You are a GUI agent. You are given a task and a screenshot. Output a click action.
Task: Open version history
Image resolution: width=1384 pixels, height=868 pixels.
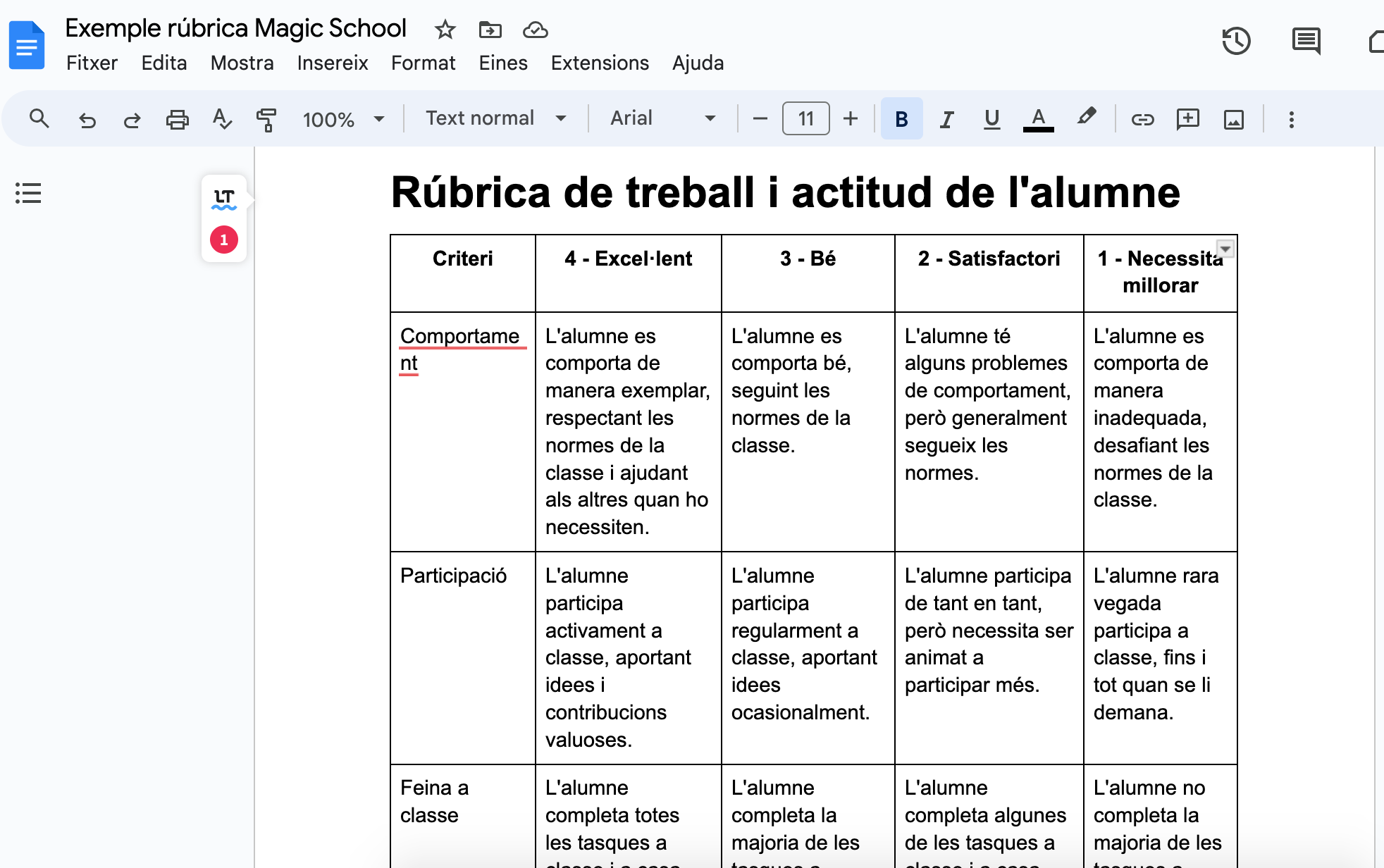[x=1237, y=42]
